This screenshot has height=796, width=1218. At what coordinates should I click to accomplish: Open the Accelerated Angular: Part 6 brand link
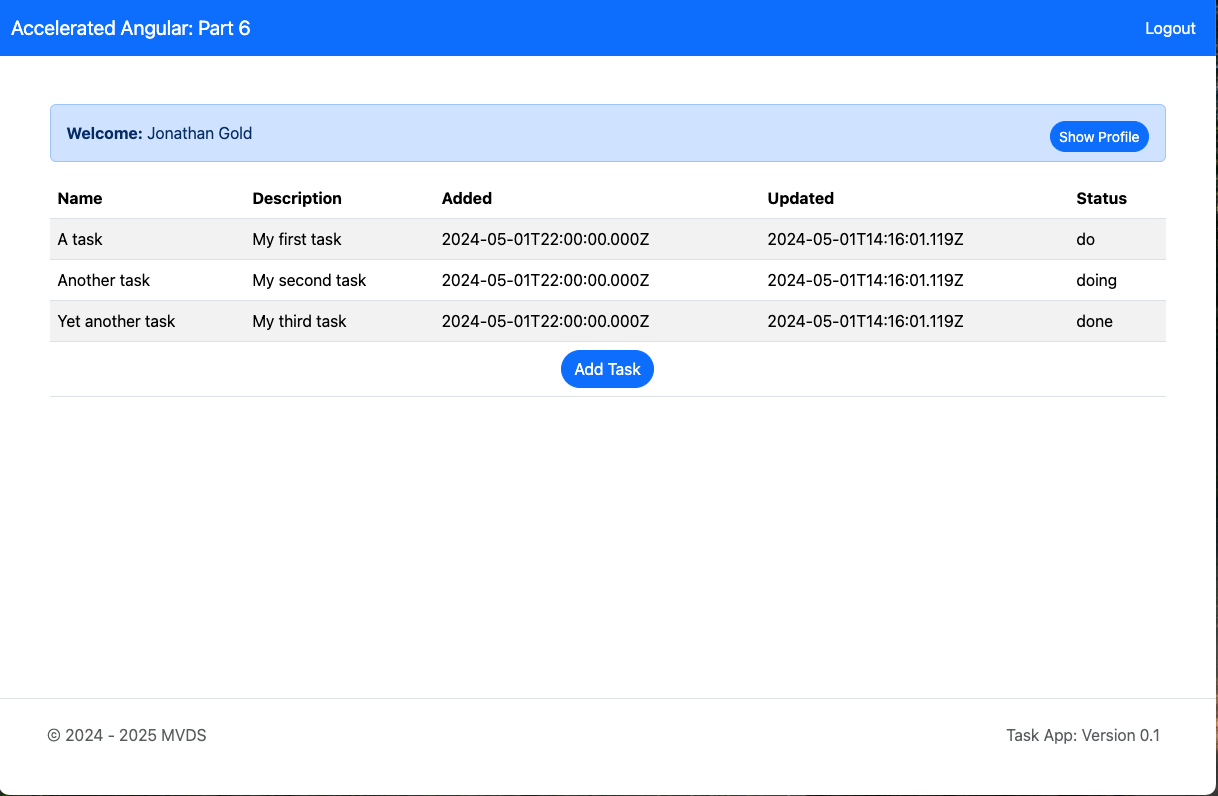click(x=130, y=28)
